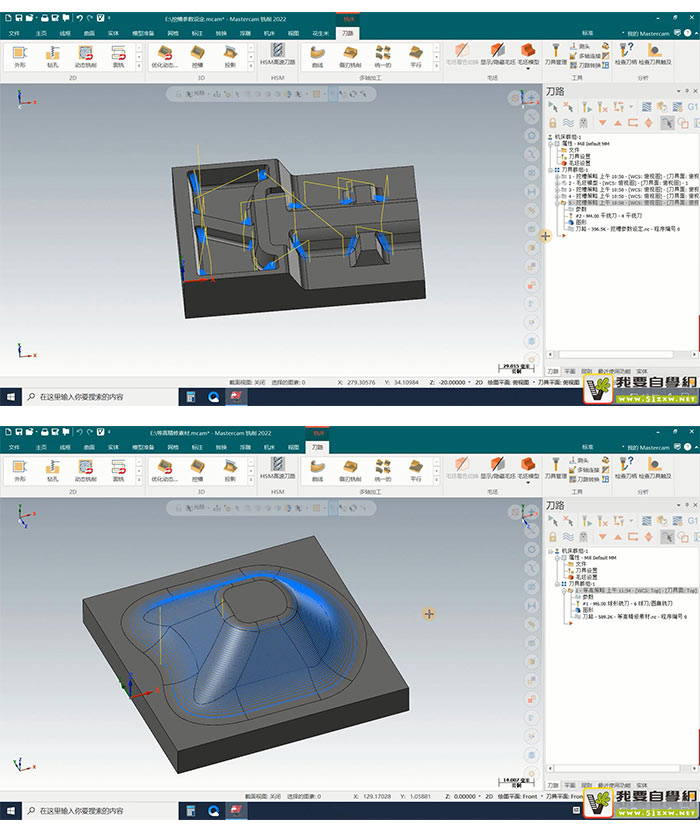The image size is (700, 829).
Task: Click G1 post icon in bottom 刀路 panel
Action: click(x=692, y=521)
